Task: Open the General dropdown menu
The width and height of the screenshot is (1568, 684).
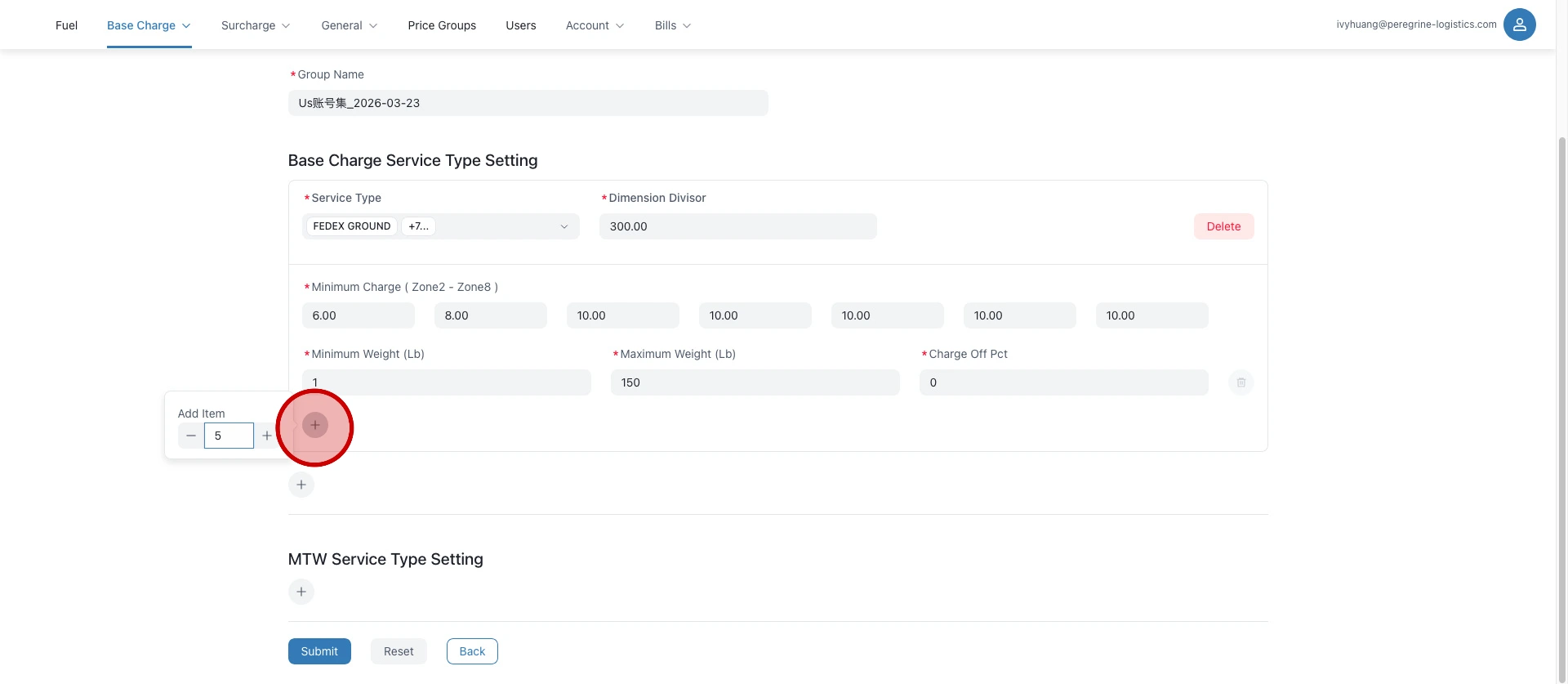Action: tap(349, 25)
